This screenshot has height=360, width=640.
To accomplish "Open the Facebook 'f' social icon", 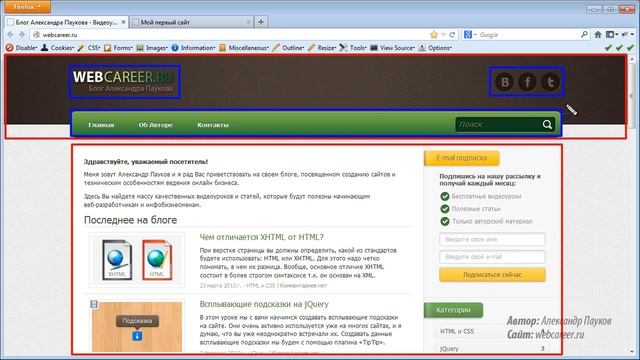I will tap(527, 82).
